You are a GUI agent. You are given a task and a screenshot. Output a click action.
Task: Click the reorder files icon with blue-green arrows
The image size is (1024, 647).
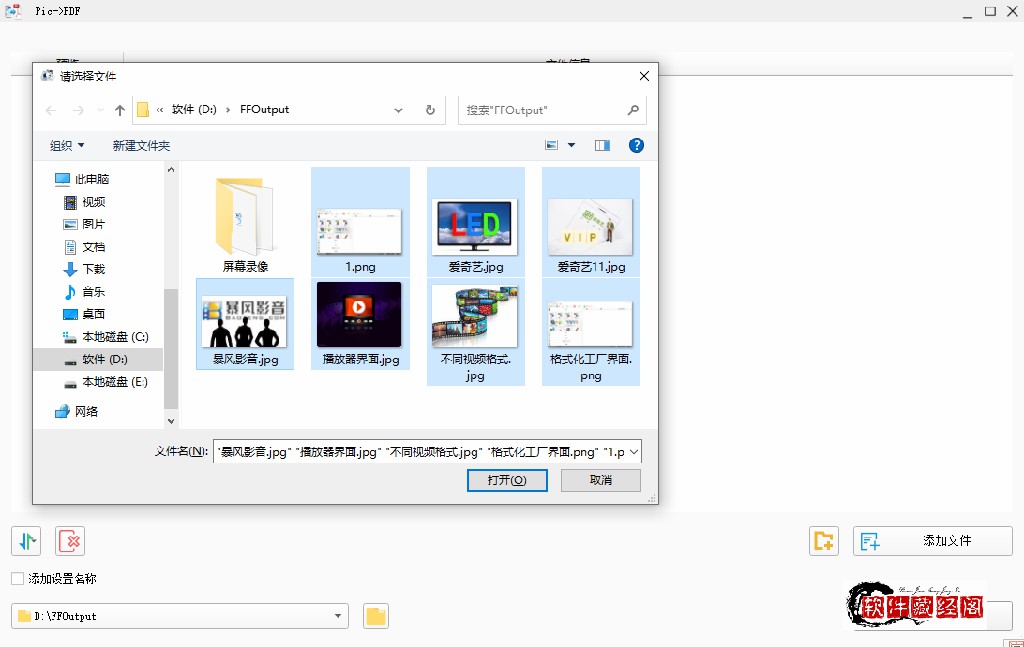click(25, 540)
